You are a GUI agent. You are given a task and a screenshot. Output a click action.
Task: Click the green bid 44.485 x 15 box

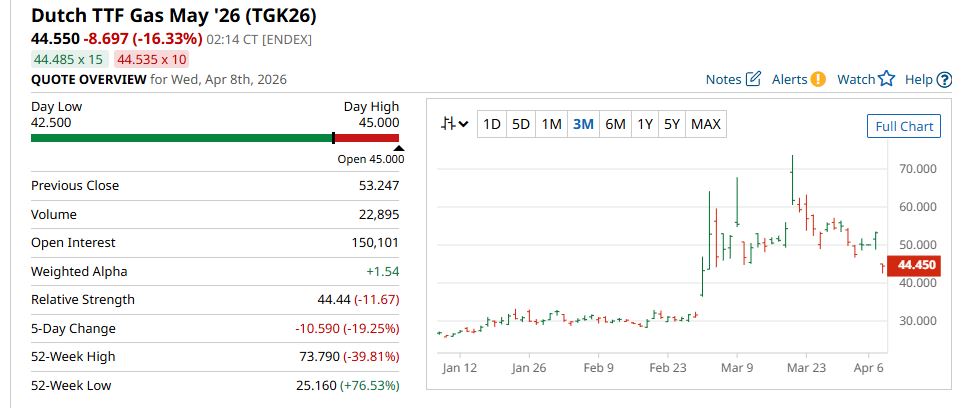pos(70,59)
